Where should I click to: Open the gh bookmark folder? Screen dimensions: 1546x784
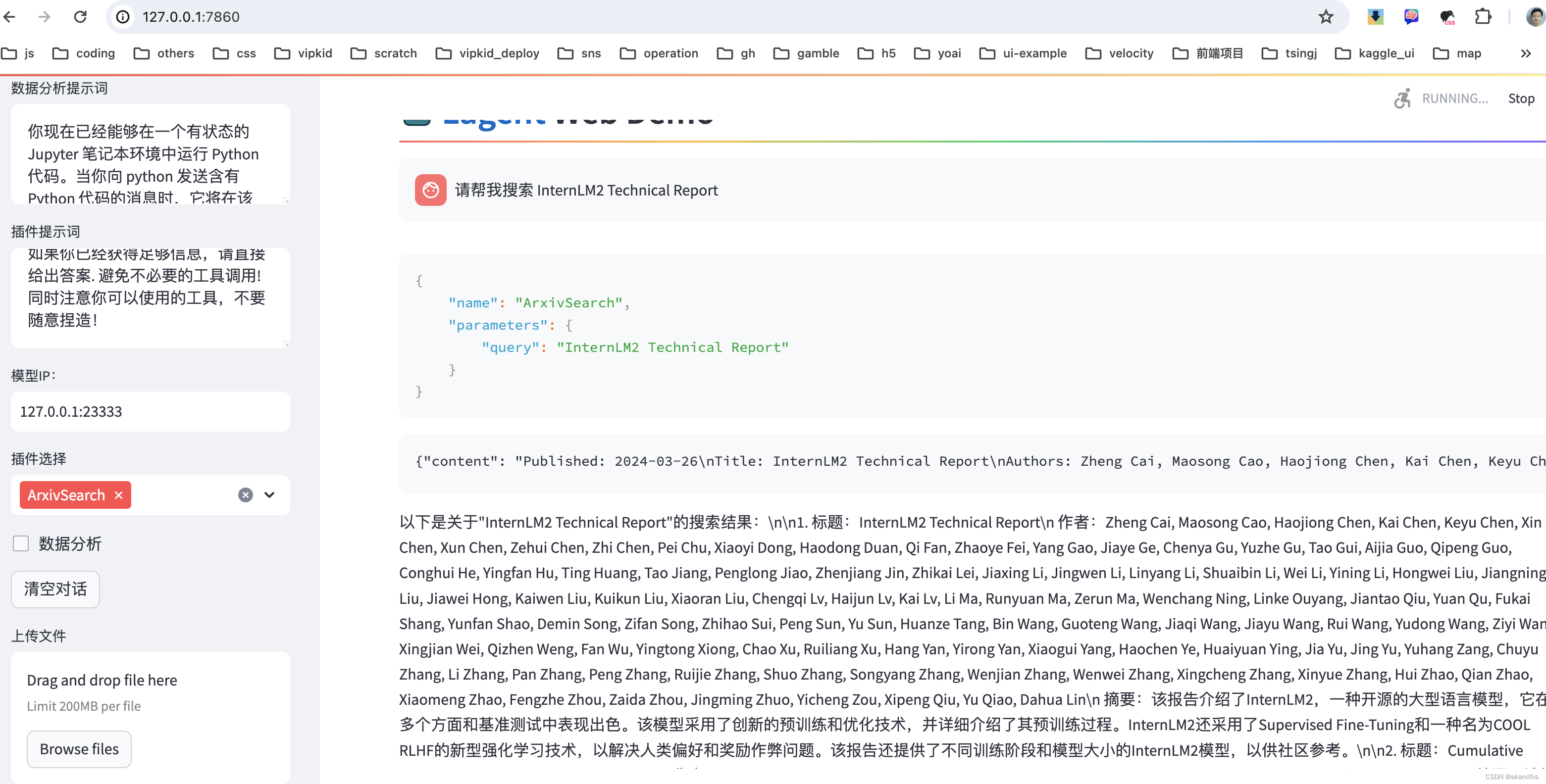pos(736,53)
